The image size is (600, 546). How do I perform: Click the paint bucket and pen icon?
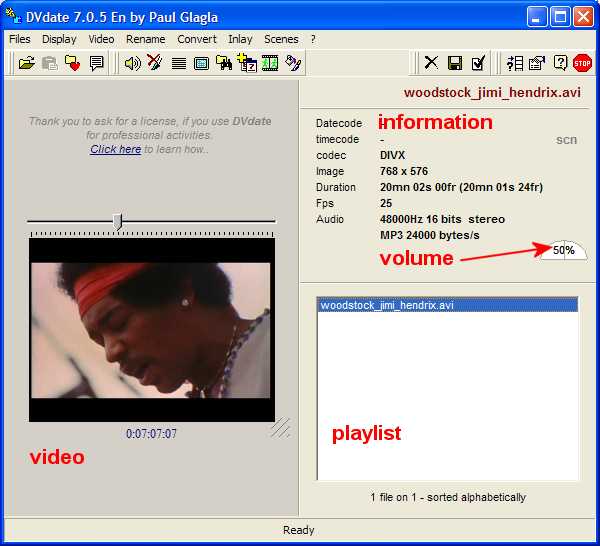click(x=293, y=63)
